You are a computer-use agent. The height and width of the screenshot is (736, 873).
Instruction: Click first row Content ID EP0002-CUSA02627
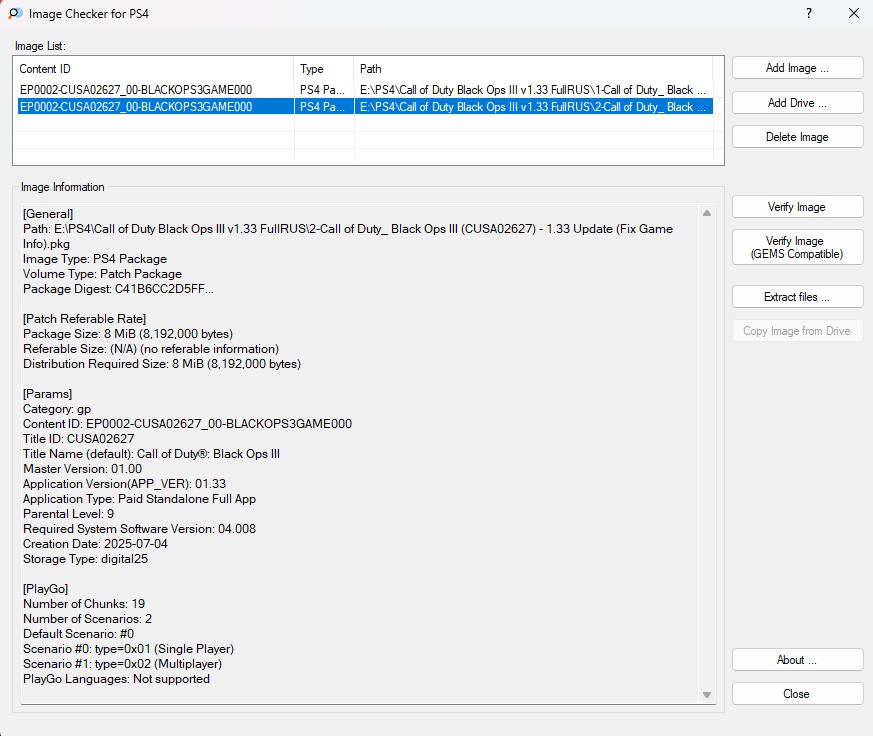pyautogui.click(x=136, y=90)
